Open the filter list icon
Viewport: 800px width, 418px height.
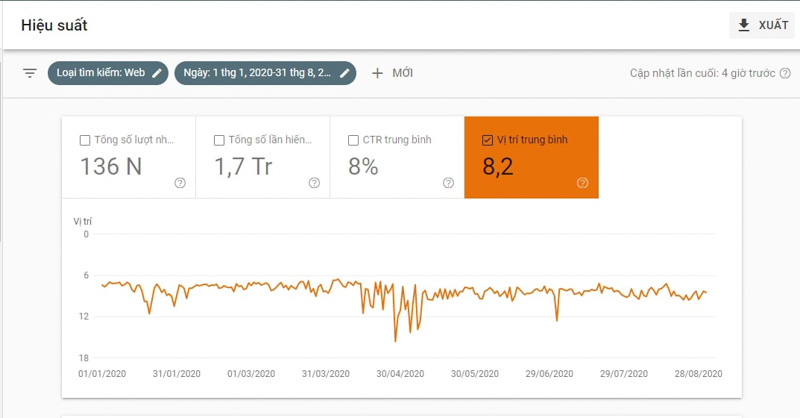tap(30, 73)
